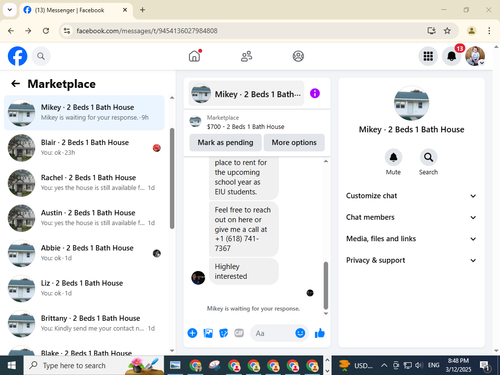Click large house photo in info panel
Viewport: 500px width, 375px height.
pos(411,103)
